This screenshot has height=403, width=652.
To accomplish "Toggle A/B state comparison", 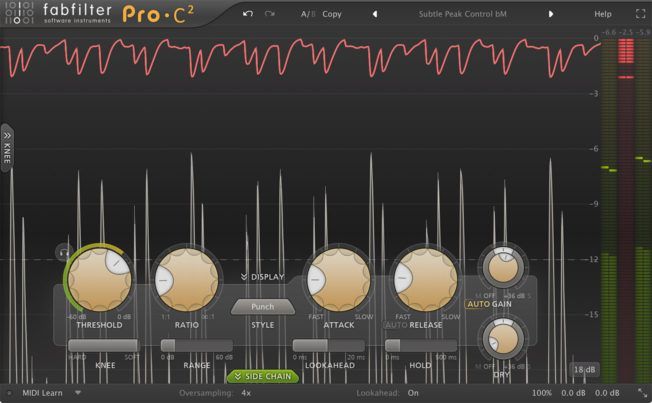I will pos(308,14).
